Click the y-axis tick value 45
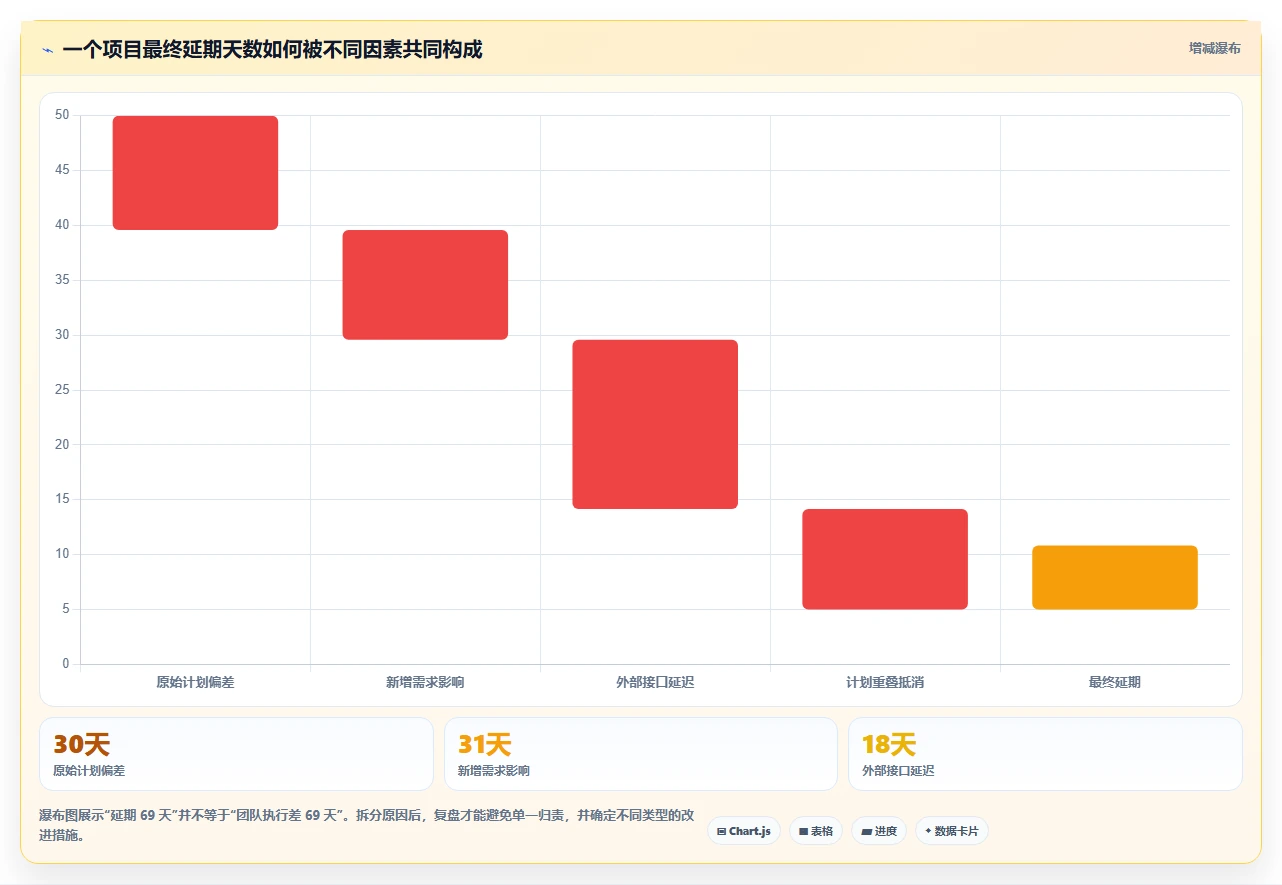 (x=62, y=170)
